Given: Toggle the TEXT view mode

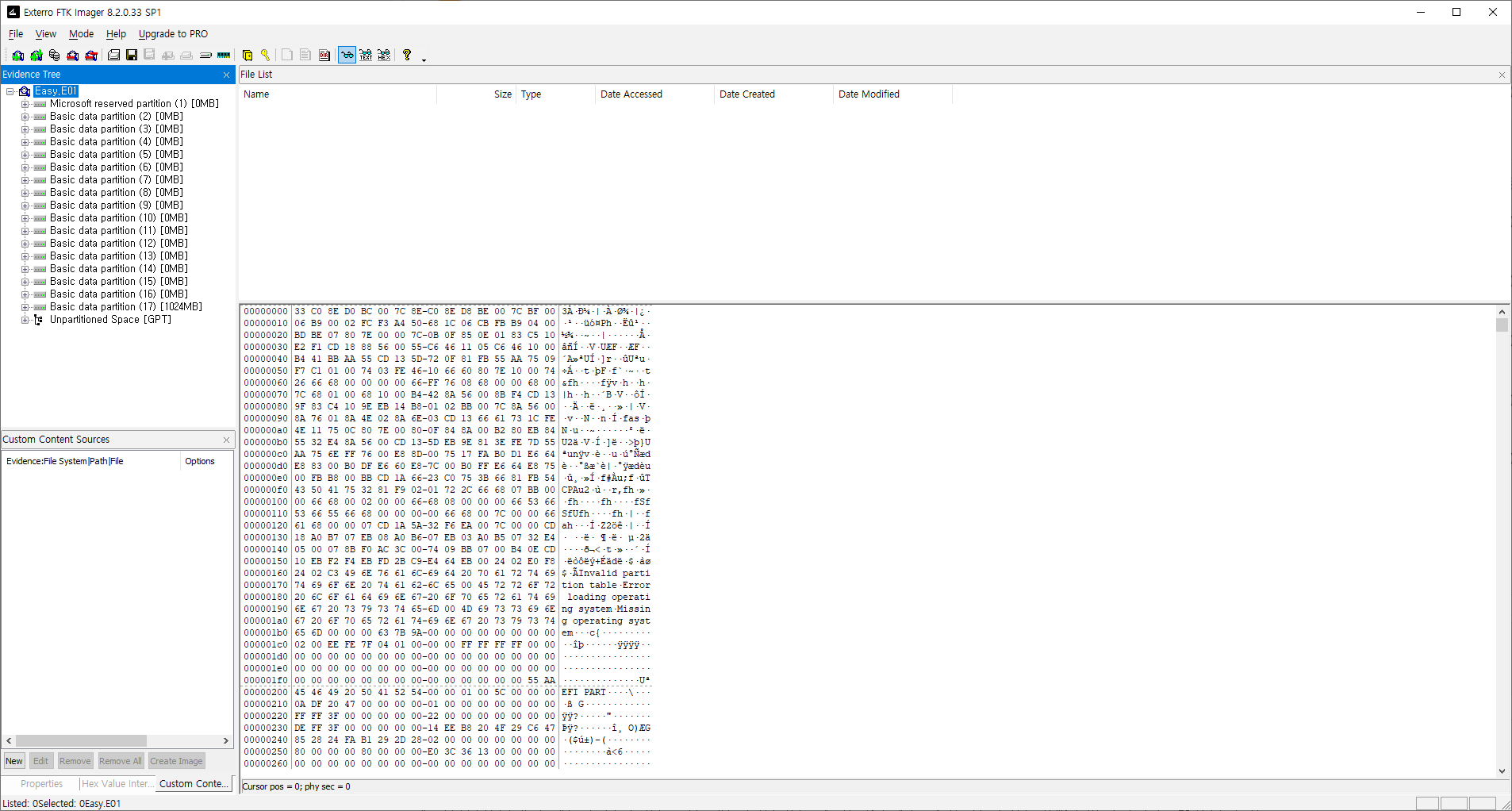Looking at the screenshot, I should 366,56.
